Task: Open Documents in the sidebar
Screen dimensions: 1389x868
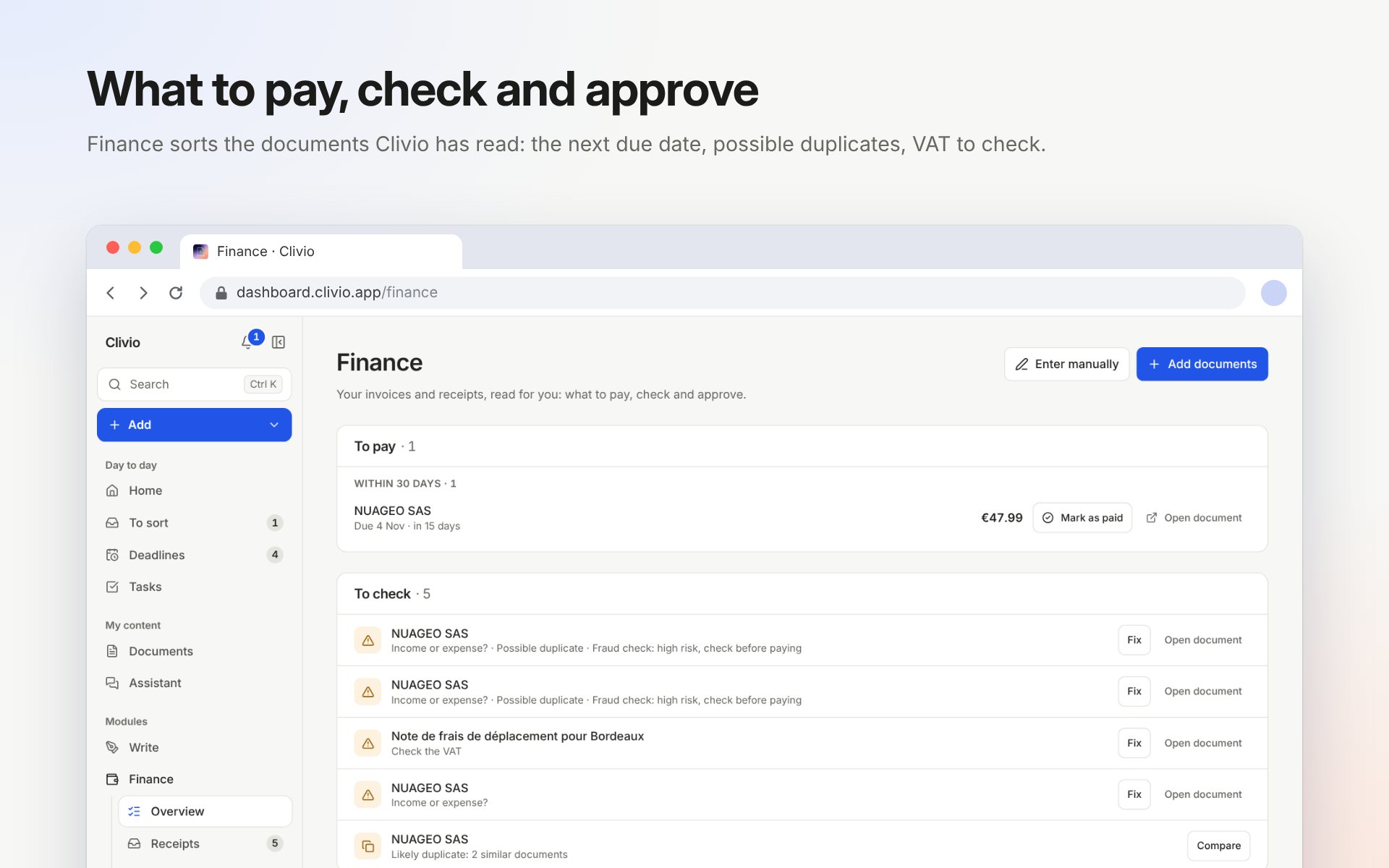Action: 195,651
